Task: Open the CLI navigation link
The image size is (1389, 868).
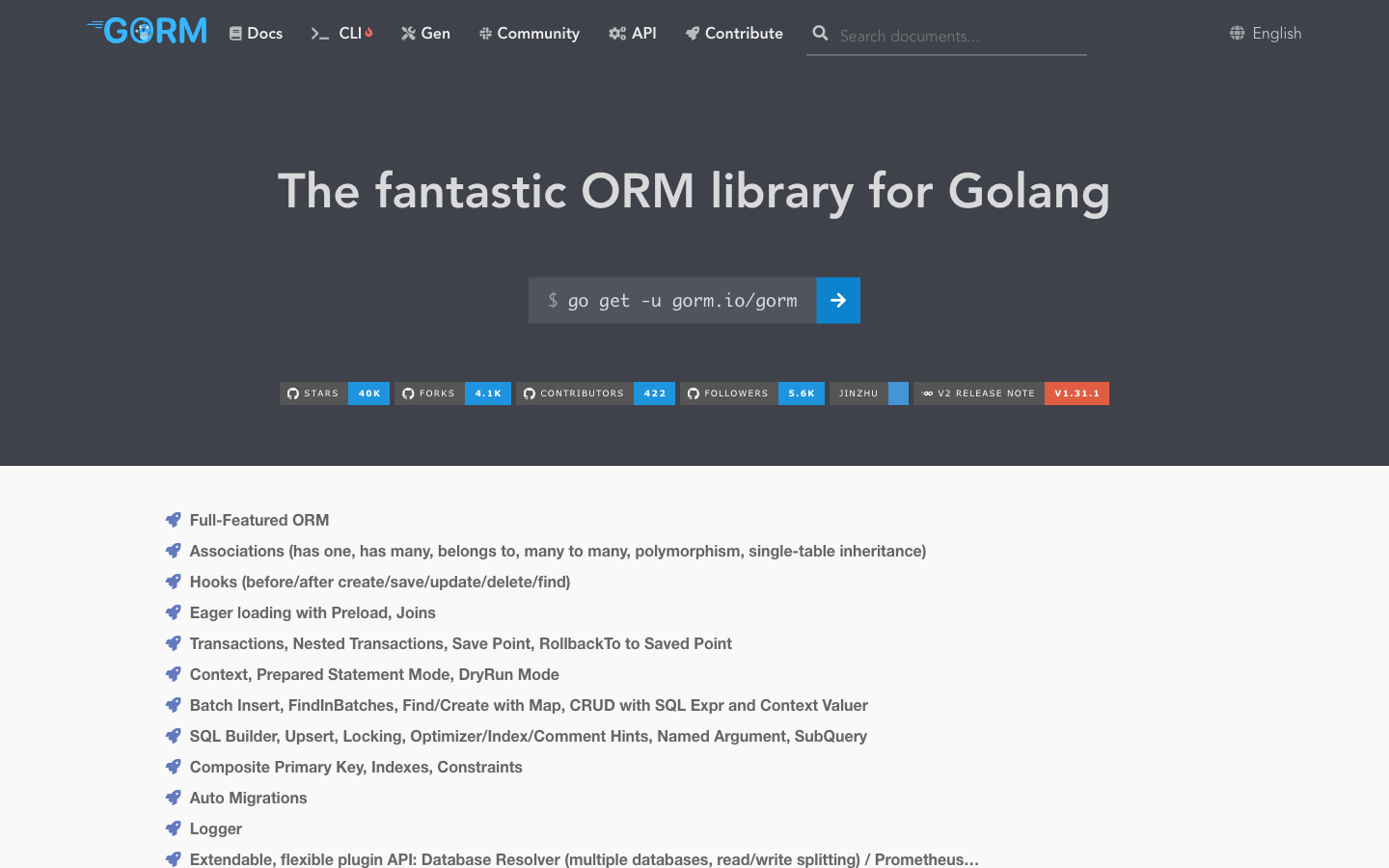Action: pyautogui.click(x=341, y=33)
